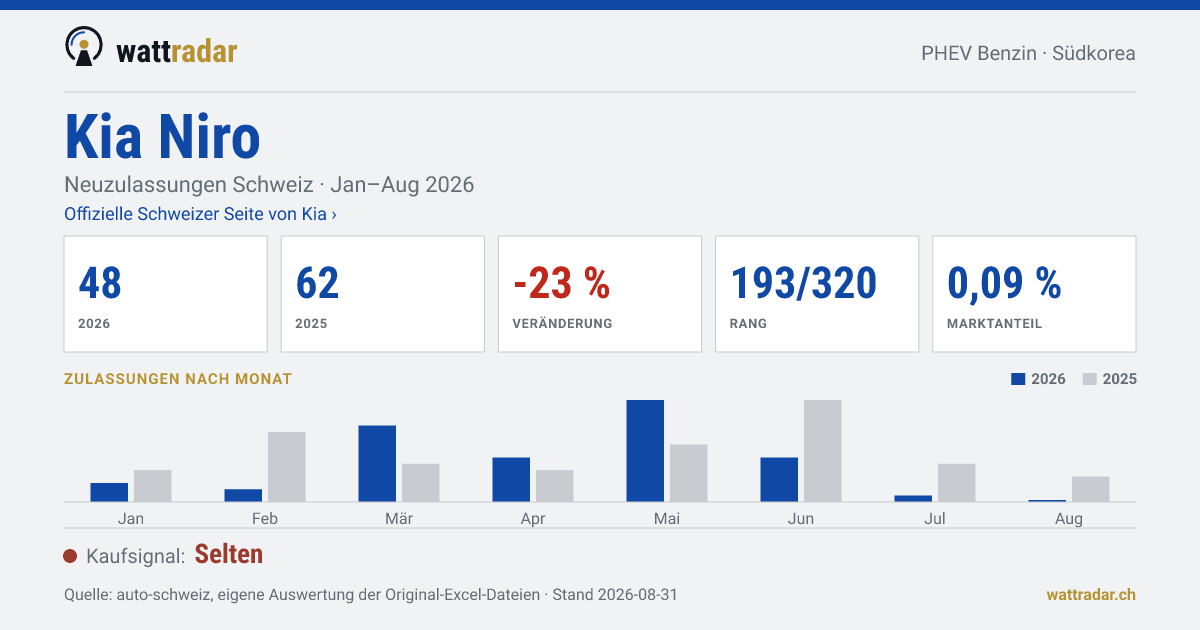
Task: Click the PHEV Benzin · Südkorea label
Action: [x=1028, y=53]
